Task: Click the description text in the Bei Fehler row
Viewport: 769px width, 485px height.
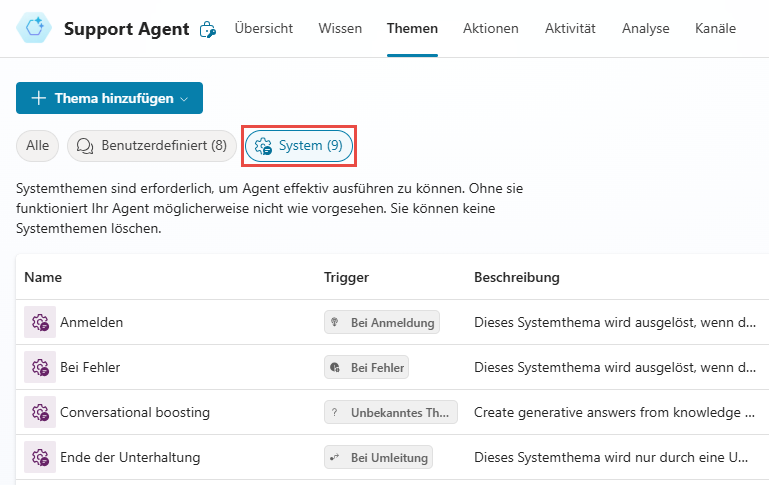Action: [x=615, y=367]
